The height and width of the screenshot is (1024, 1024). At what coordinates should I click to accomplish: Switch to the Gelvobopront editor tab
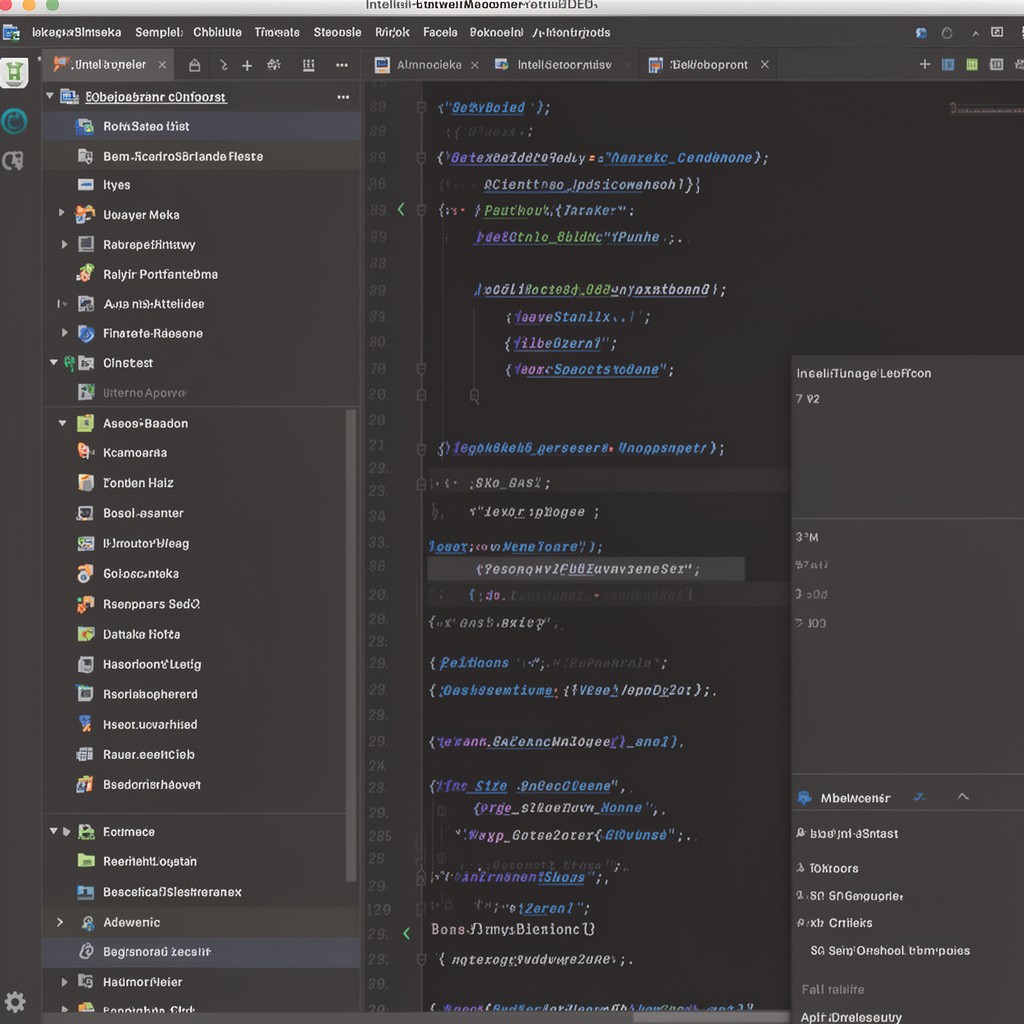[709, 65]
